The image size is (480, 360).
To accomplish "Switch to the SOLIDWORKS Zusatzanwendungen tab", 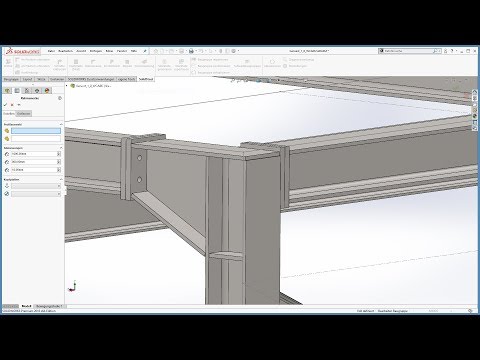I will click(x=91, y=79).
